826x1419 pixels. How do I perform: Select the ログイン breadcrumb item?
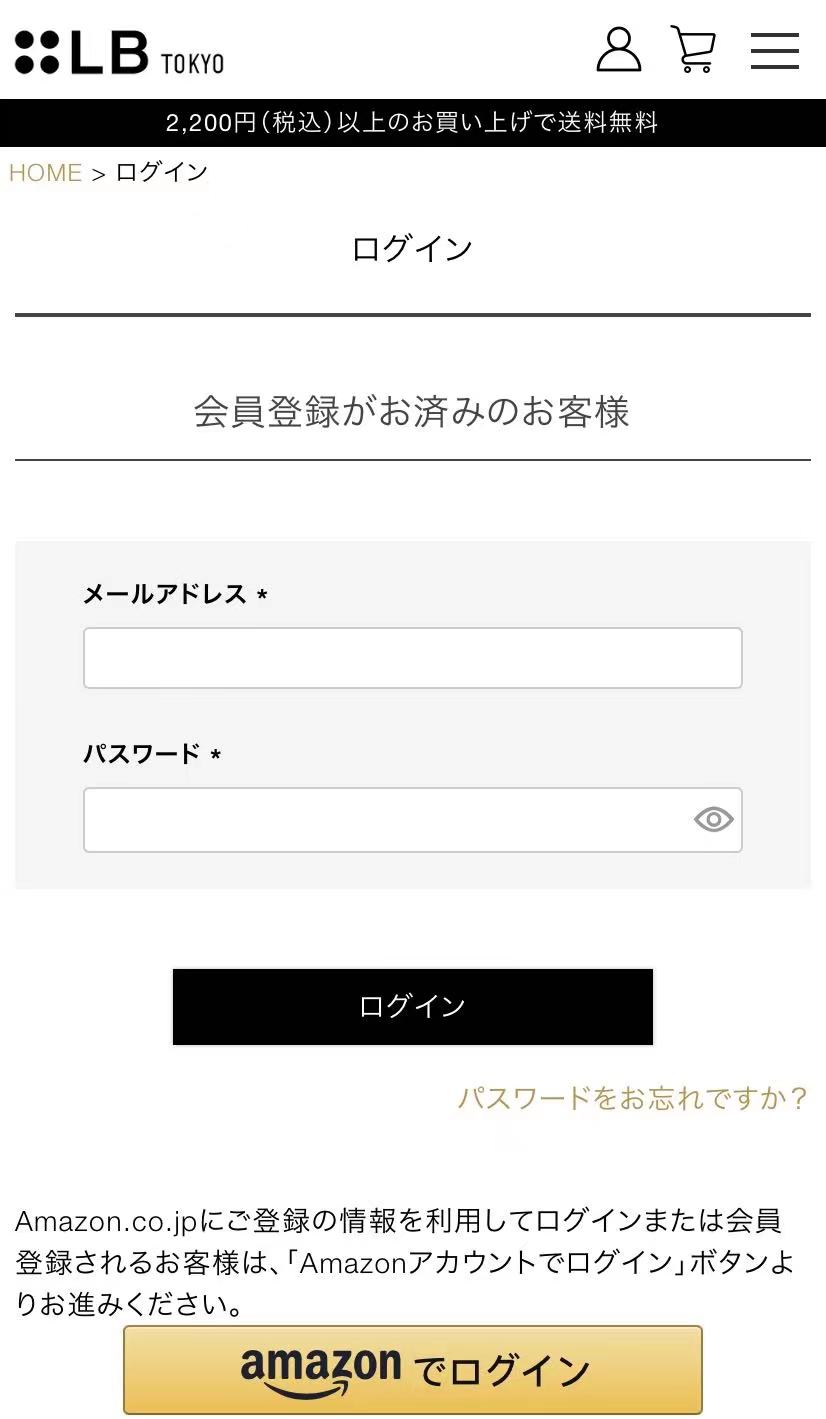160,172
